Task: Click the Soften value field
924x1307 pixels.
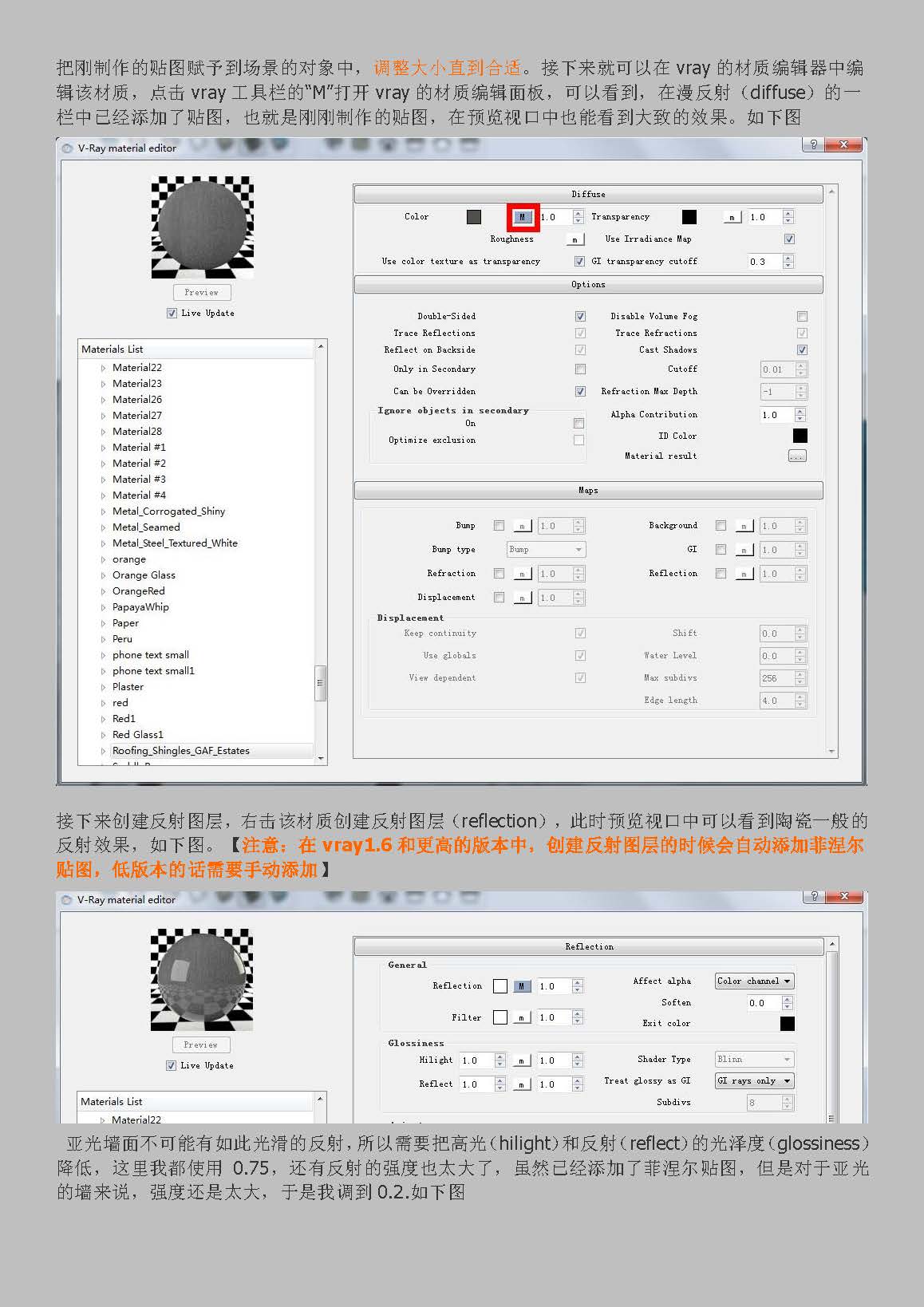Action: coord(764,1004)
